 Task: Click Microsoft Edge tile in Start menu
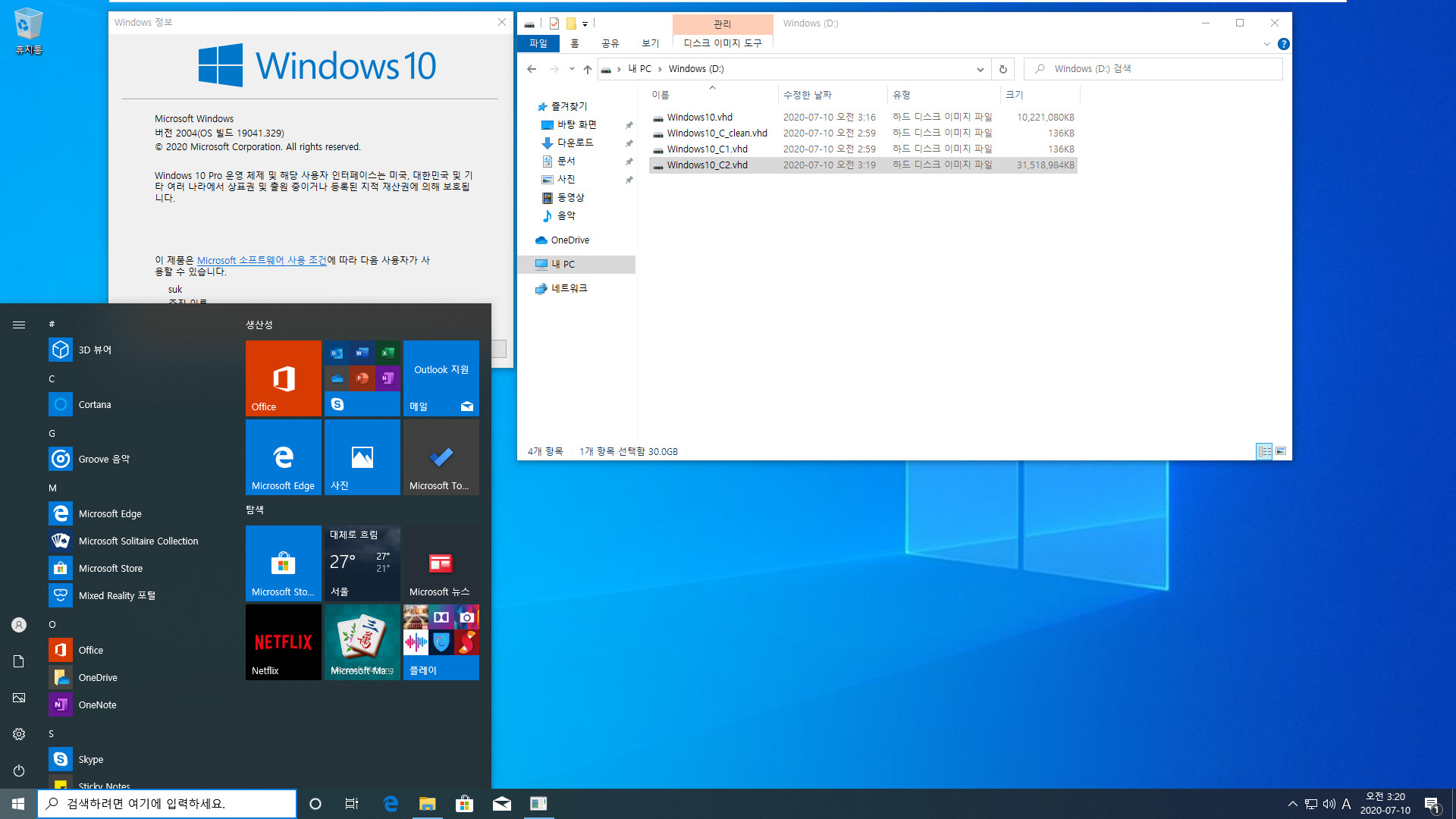tap(283, 457)
